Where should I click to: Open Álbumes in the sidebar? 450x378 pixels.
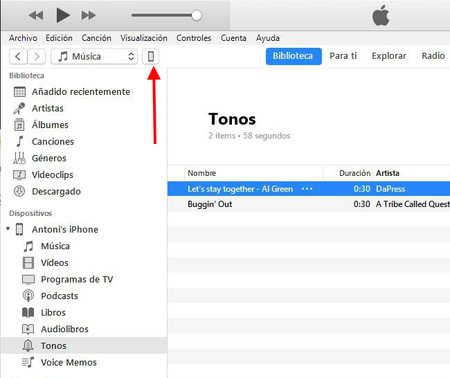pyautogui.click(x=50, y=125)
